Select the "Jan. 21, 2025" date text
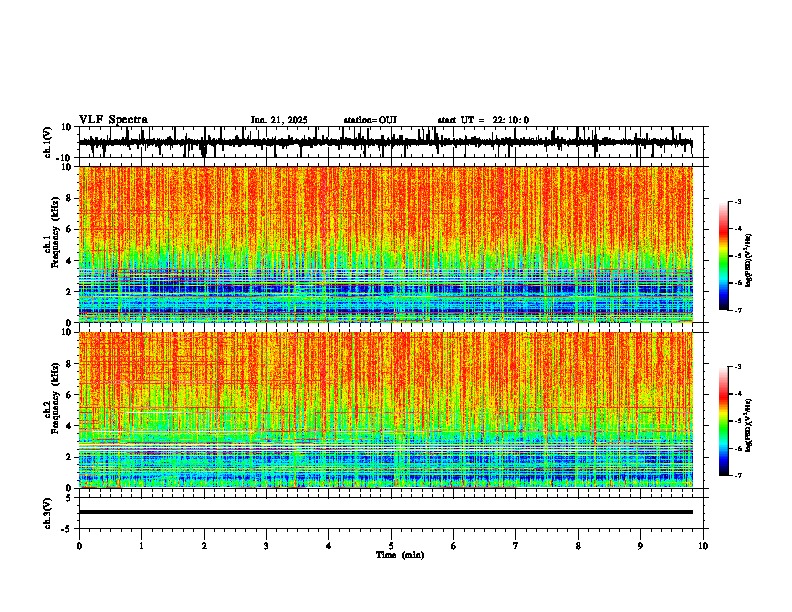This screenshot has width=792, height=612. point(279,120)
